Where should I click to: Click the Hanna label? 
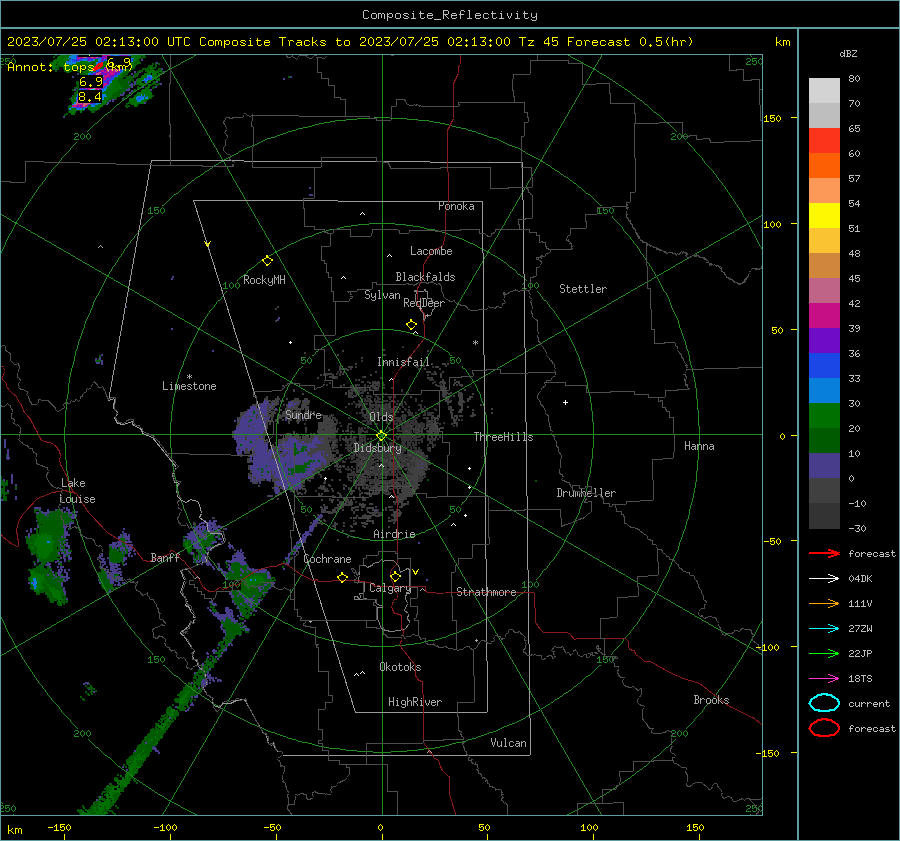[x=699, y=446]
